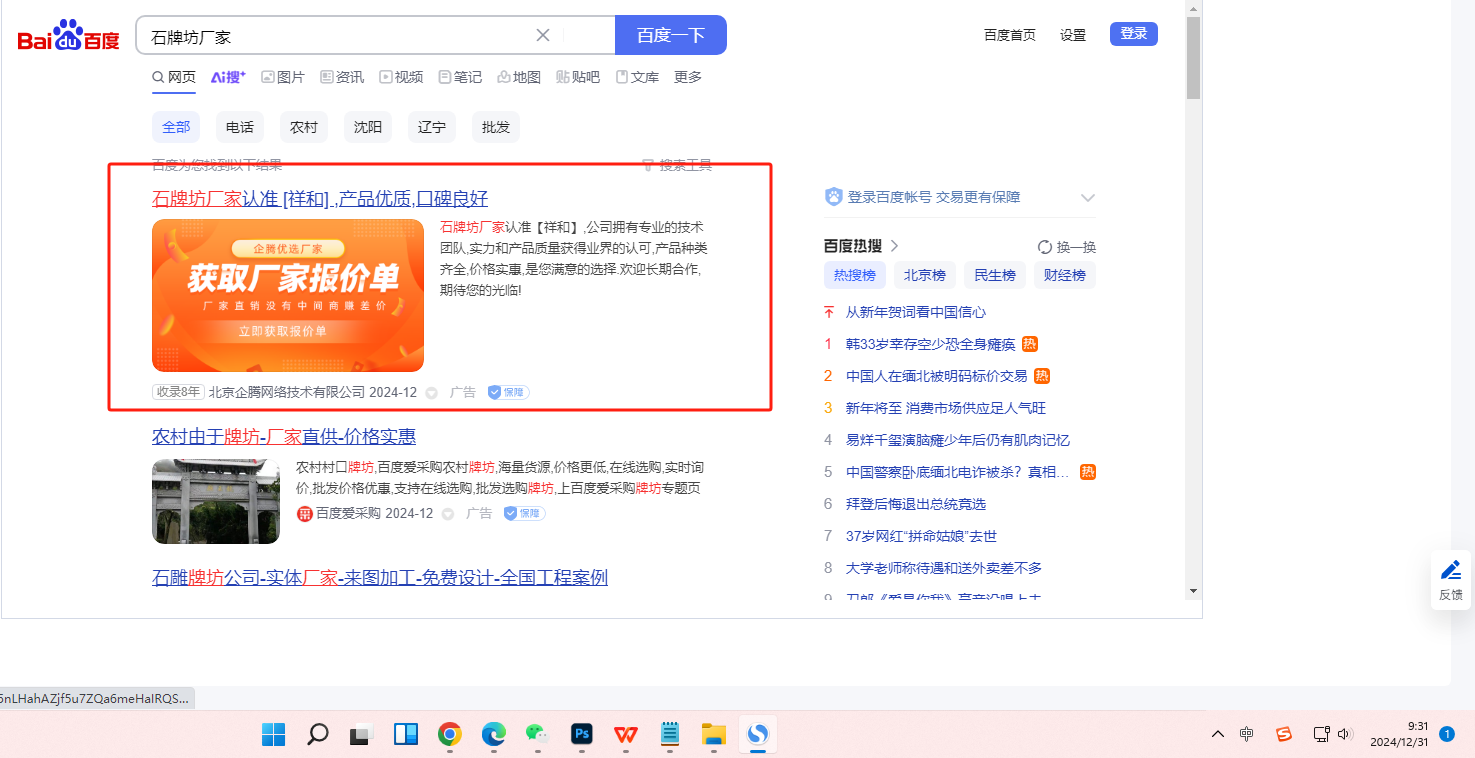This screenshot has width=1475, height=758.
Task: Clear the search box with the X icon
Action: pos(543,35)
